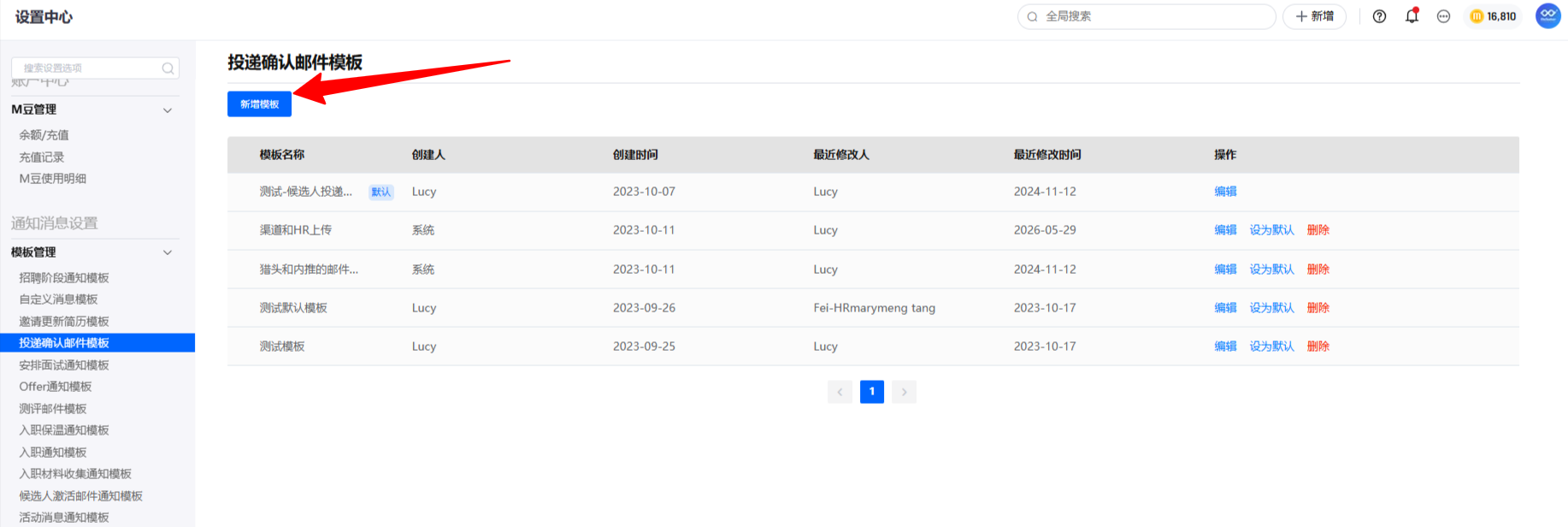Set 渠道和HR上传 as default

pos(1271,230)
